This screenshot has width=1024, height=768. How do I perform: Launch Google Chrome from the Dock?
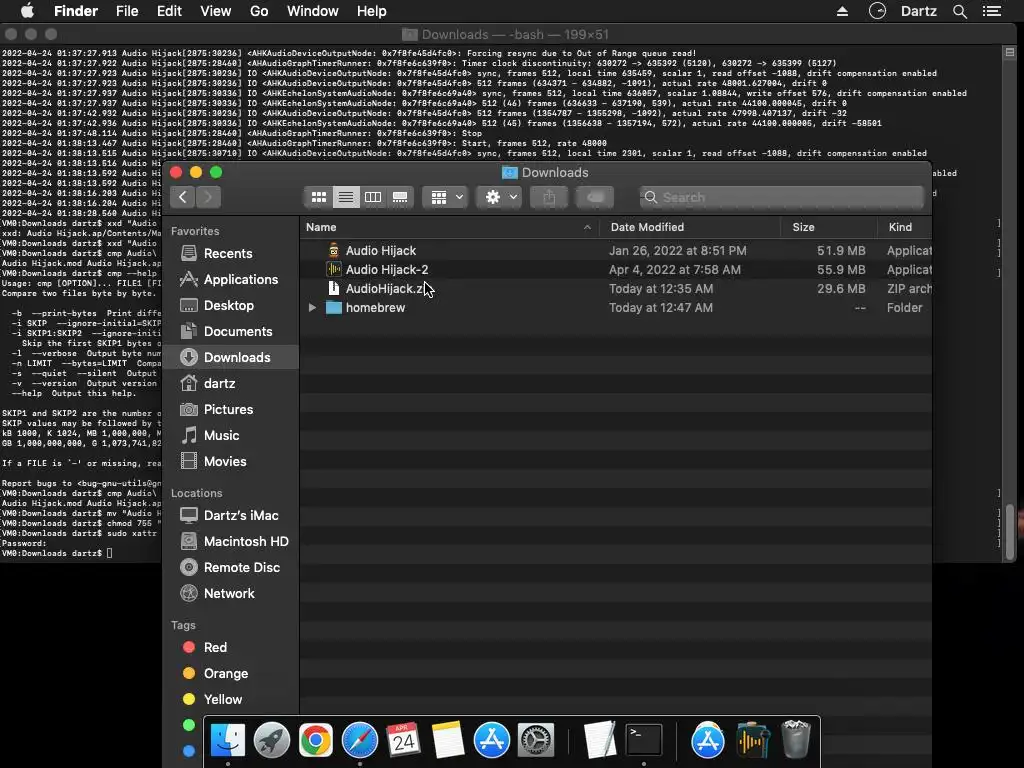click(315, 740)
